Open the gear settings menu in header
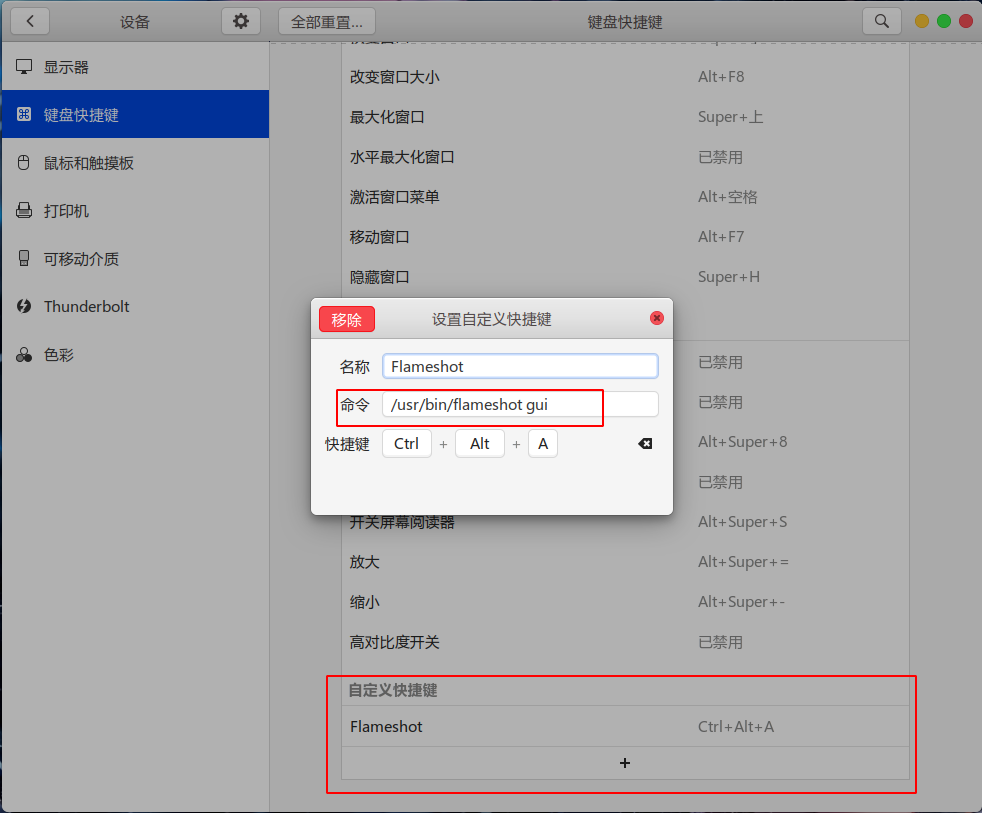The width and height of the screenshot is (982, 813). (240, 21)
